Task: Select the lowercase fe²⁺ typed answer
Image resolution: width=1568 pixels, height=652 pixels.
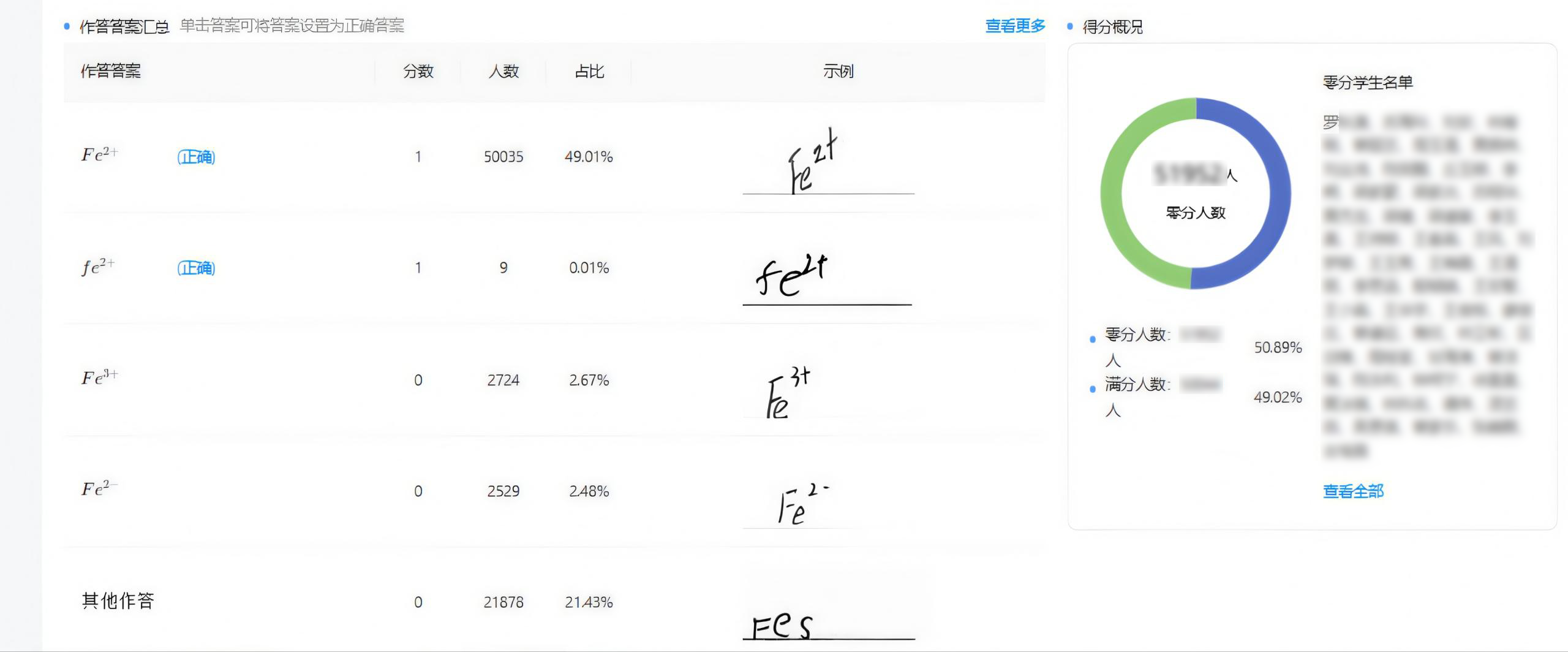Action: (x=98, y=267)
